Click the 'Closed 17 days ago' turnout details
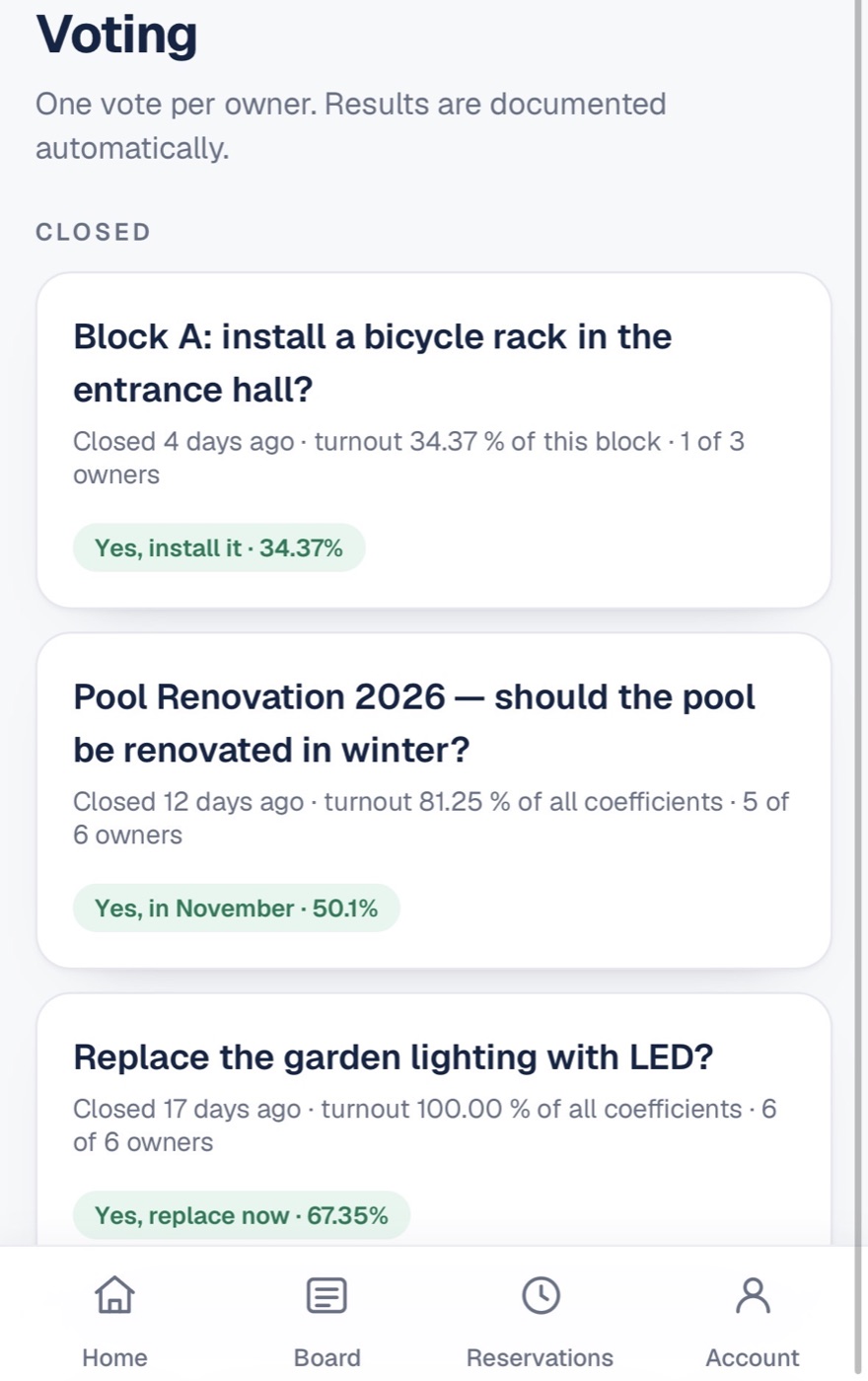Image resolution: width=868 pixels, height=1381 pixels. click(x=425, y=1126)
